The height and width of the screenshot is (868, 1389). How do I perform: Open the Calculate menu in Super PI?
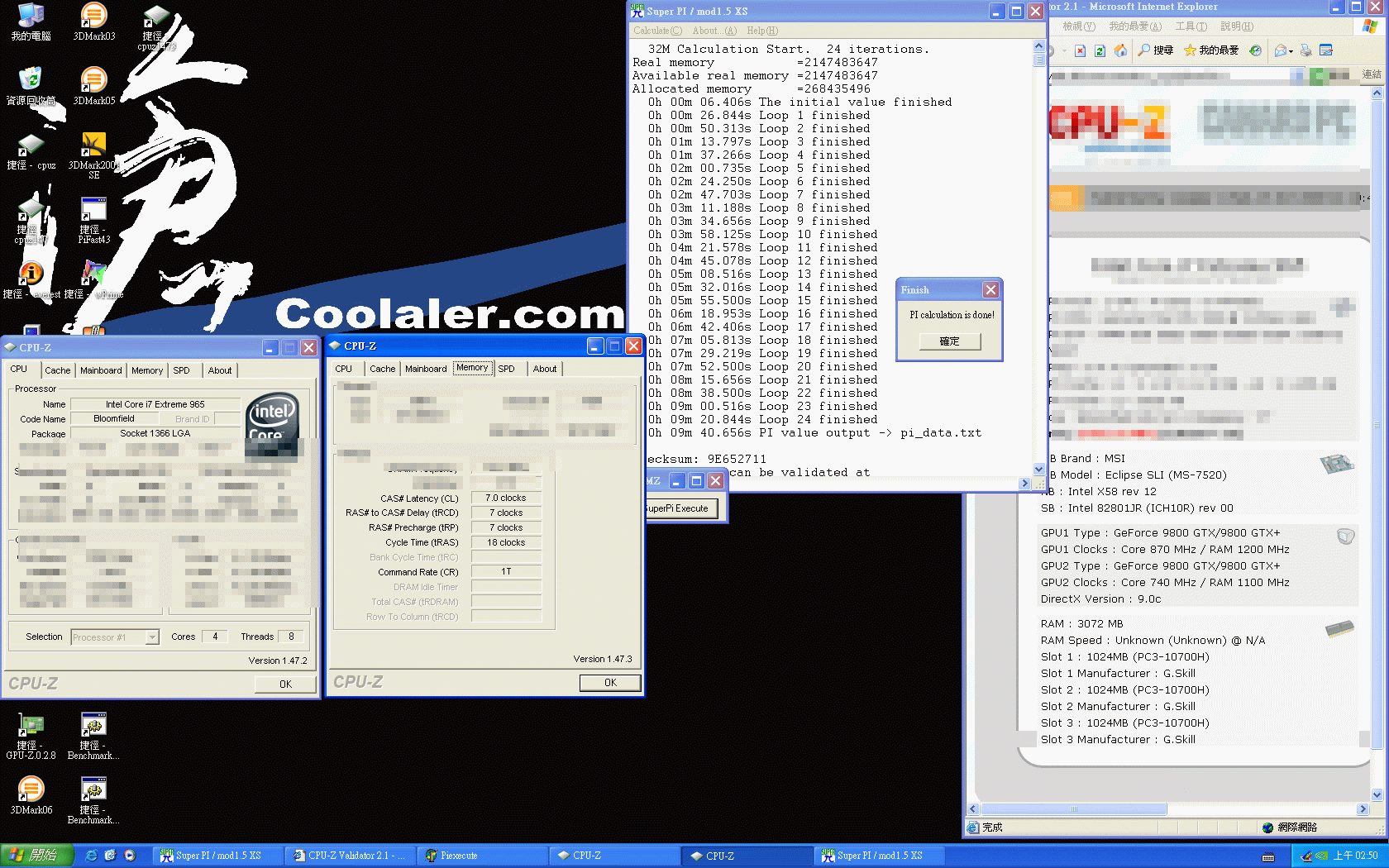tap(657, 31)
